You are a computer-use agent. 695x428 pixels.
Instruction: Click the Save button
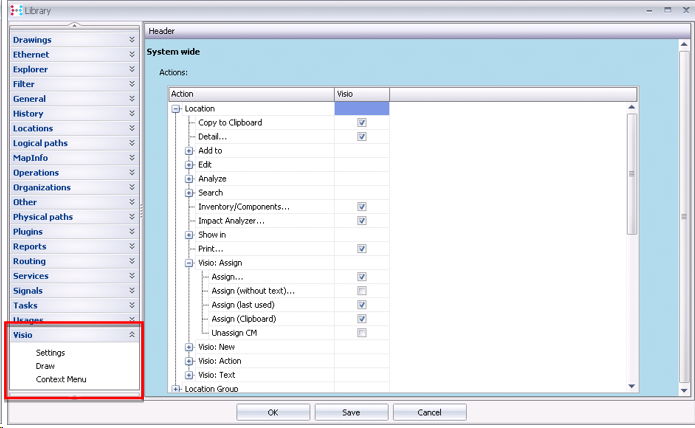click(351, 412)
